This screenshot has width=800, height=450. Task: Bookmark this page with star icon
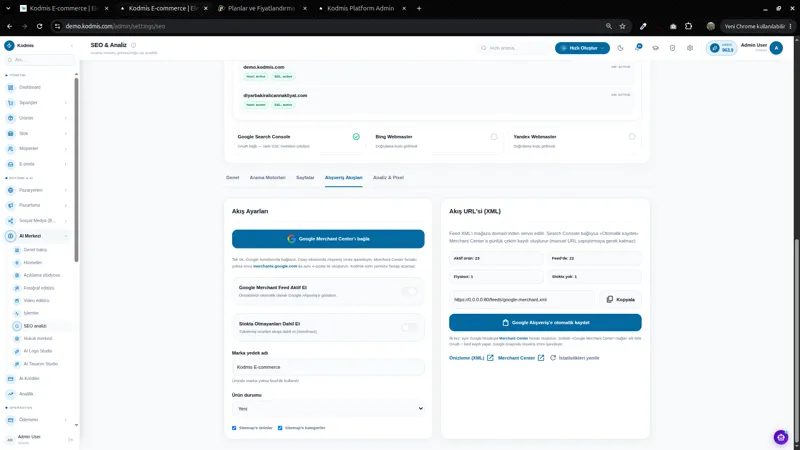[622, 26]
